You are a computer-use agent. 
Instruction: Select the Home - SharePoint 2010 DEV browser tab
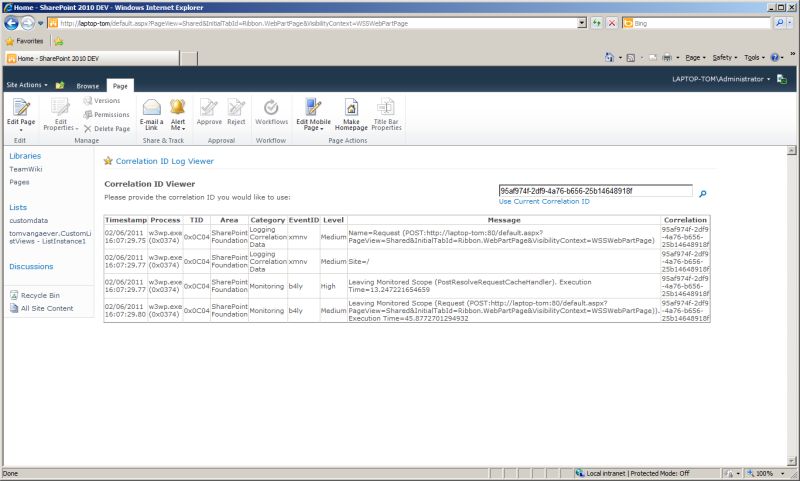[92, 58]
